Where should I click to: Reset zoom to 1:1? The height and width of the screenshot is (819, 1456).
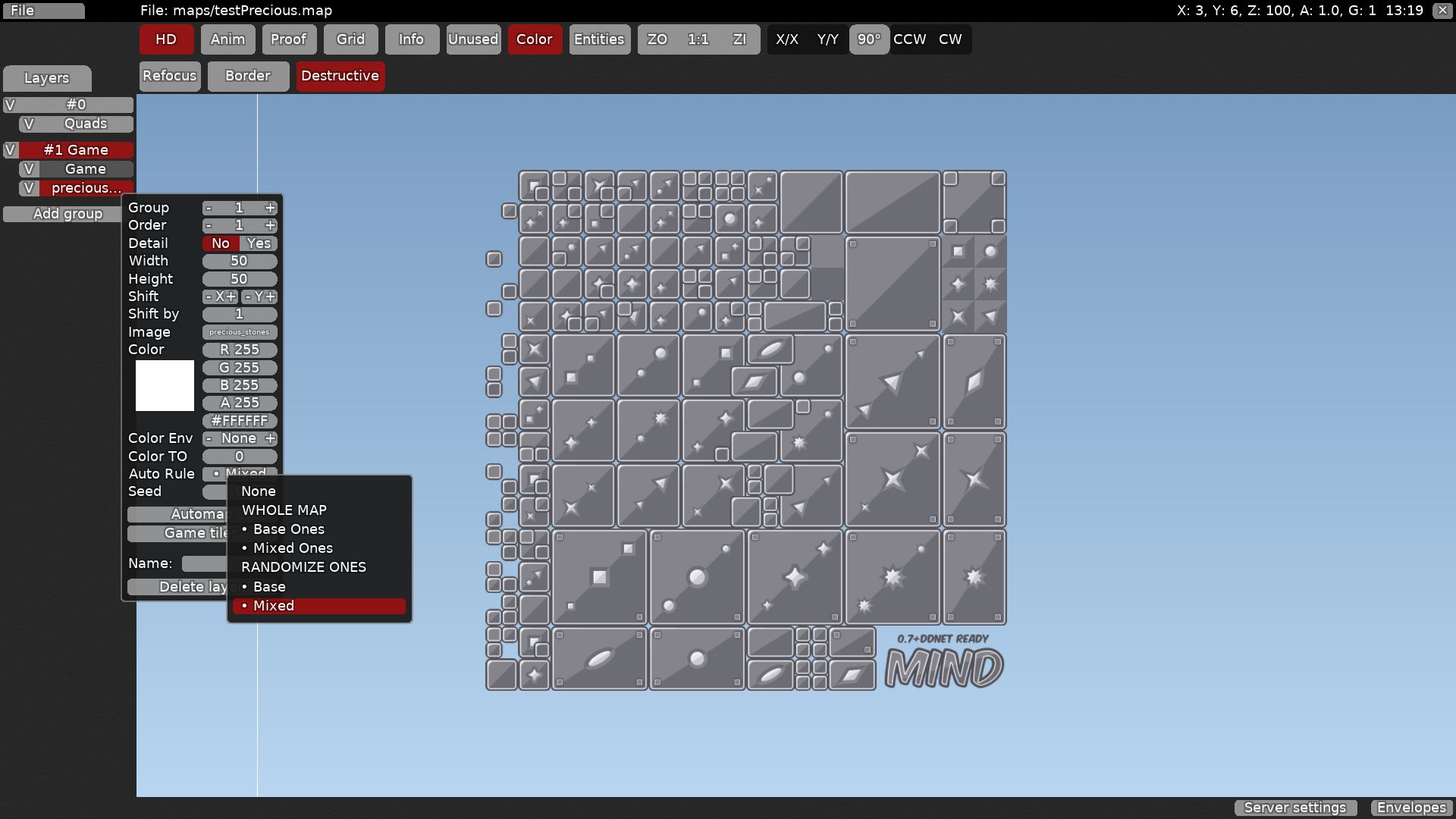click(x=698, y=39)
